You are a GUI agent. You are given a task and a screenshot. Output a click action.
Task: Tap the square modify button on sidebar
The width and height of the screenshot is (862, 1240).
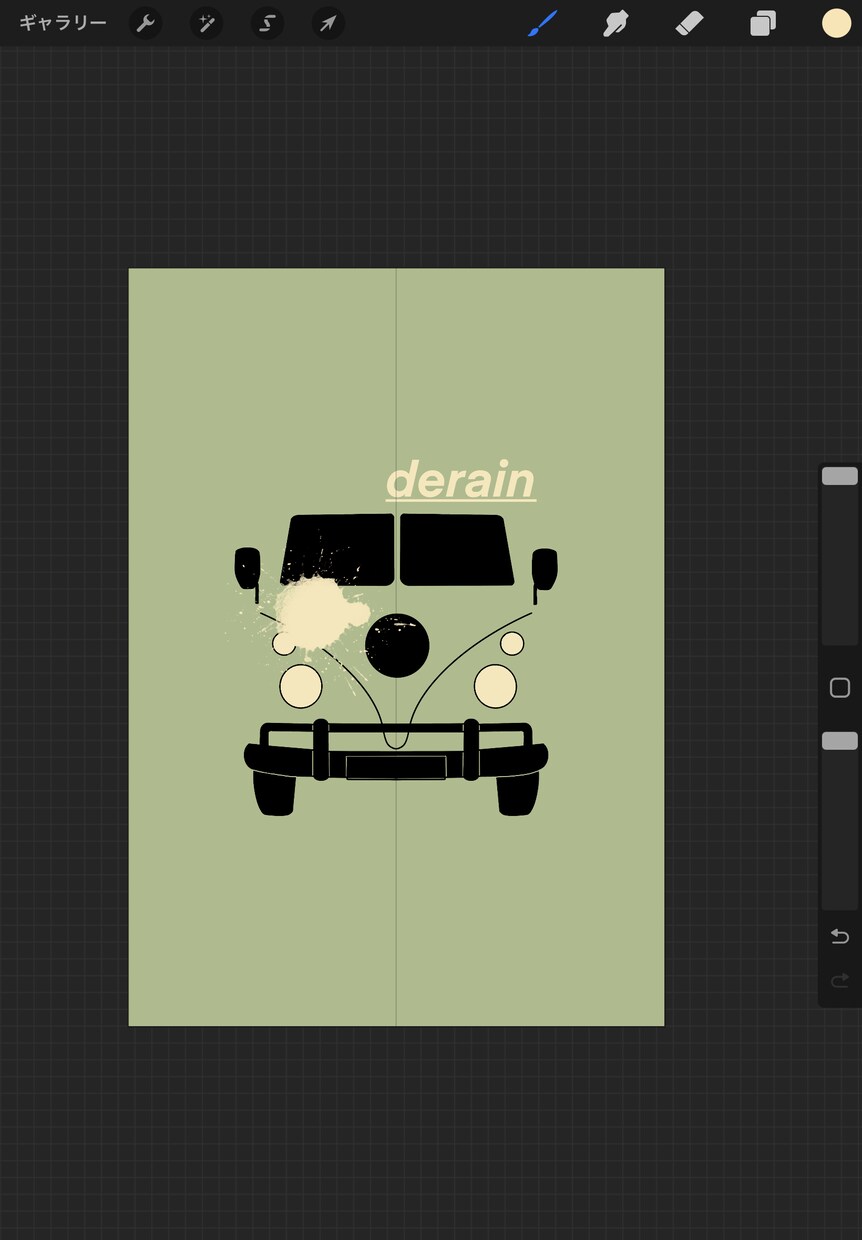tap(840, 688)
